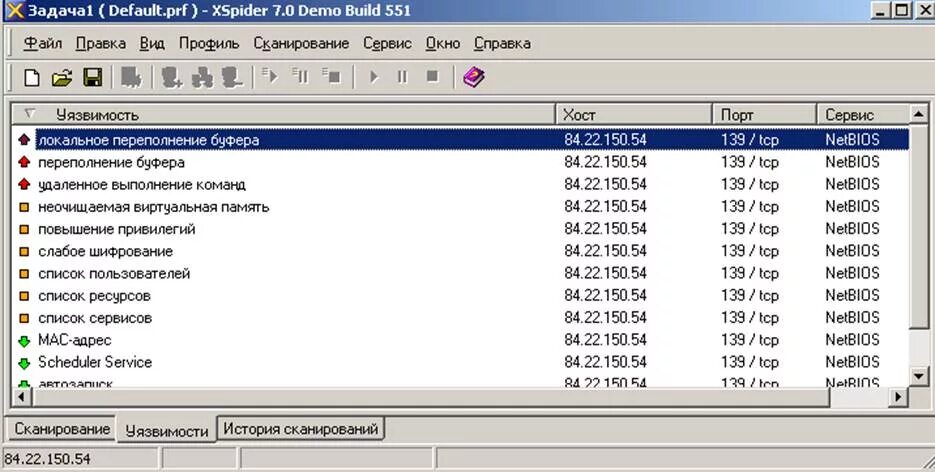Save the task with the floppy disk icon

pyautogui.click(x=92, y=77)
